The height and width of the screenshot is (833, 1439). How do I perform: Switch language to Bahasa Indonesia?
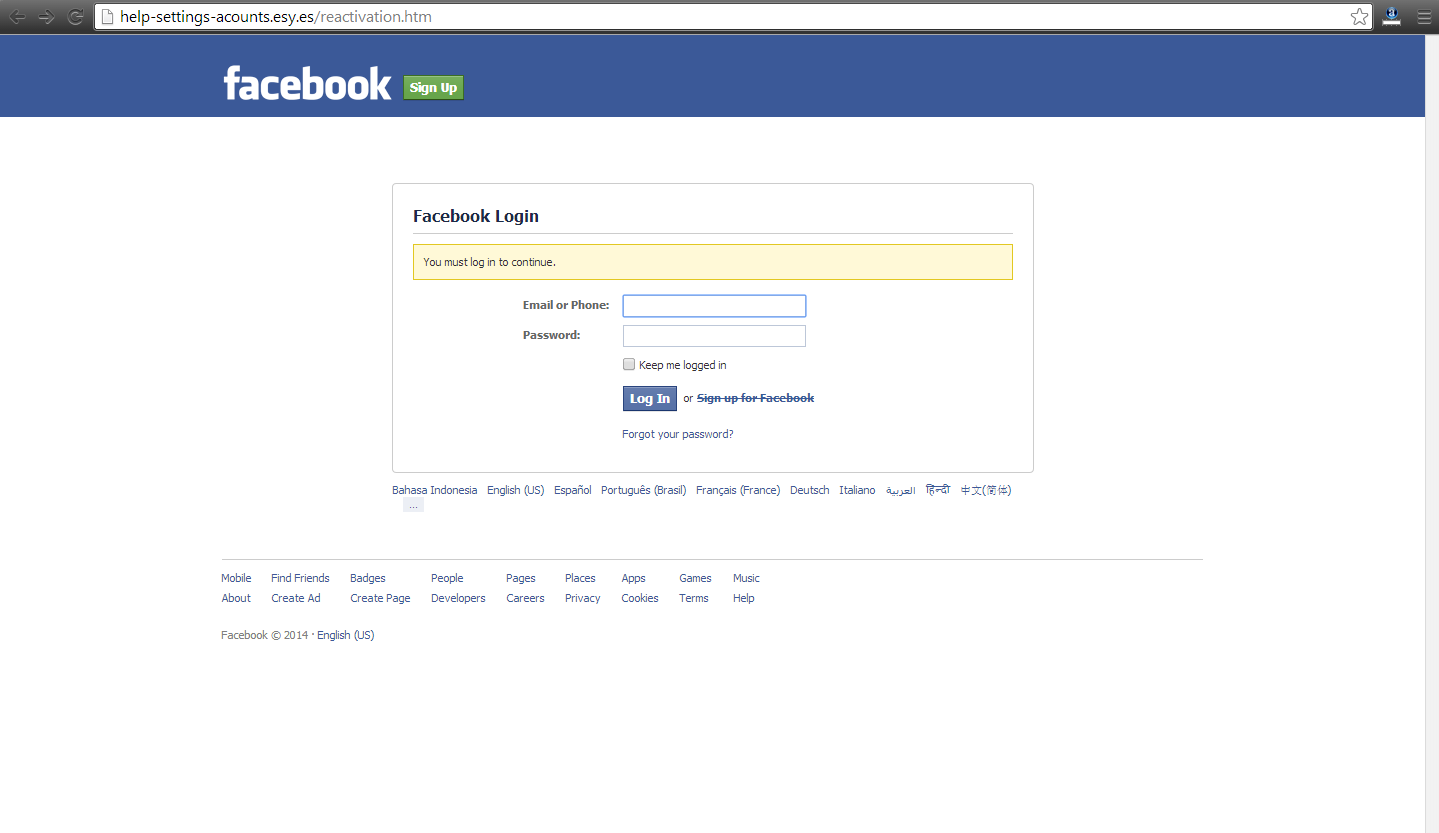[434, 490]
